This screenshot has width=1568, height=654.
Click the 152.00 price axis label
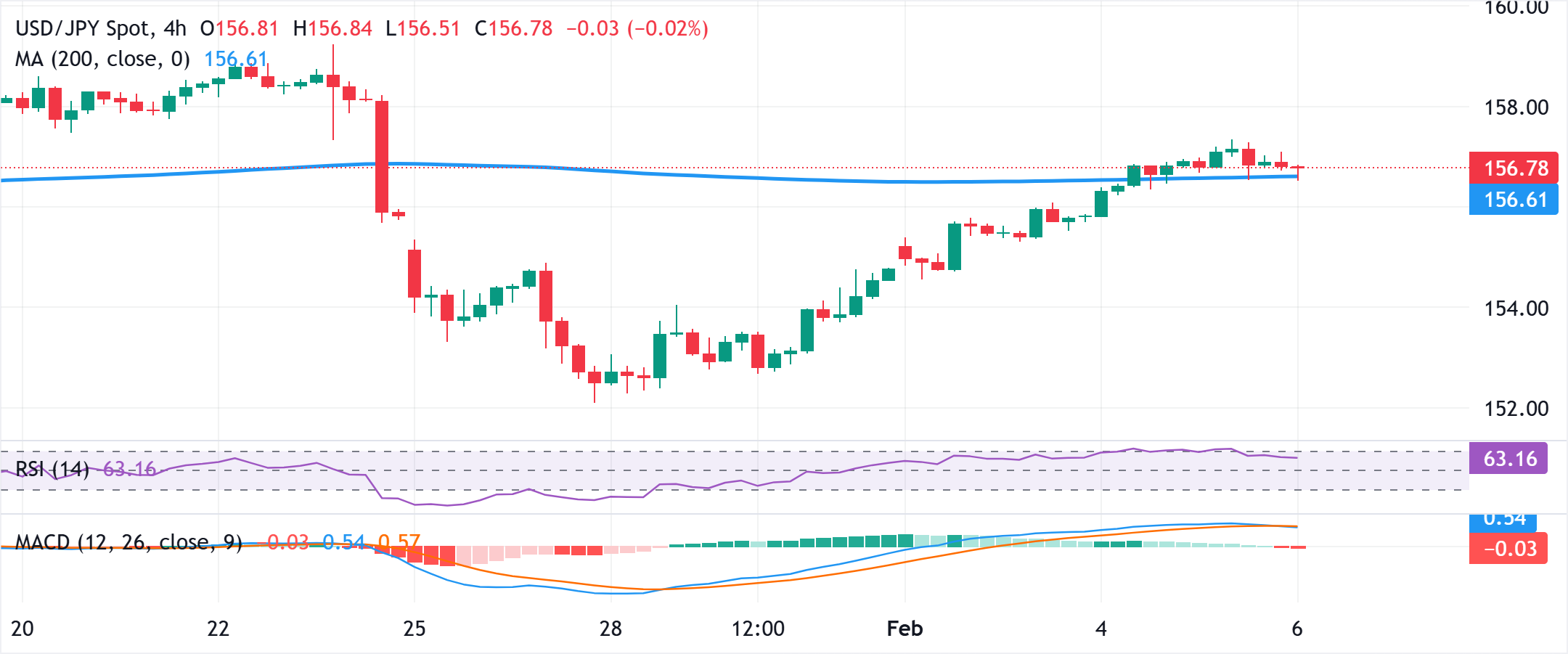pos(1516,409)
